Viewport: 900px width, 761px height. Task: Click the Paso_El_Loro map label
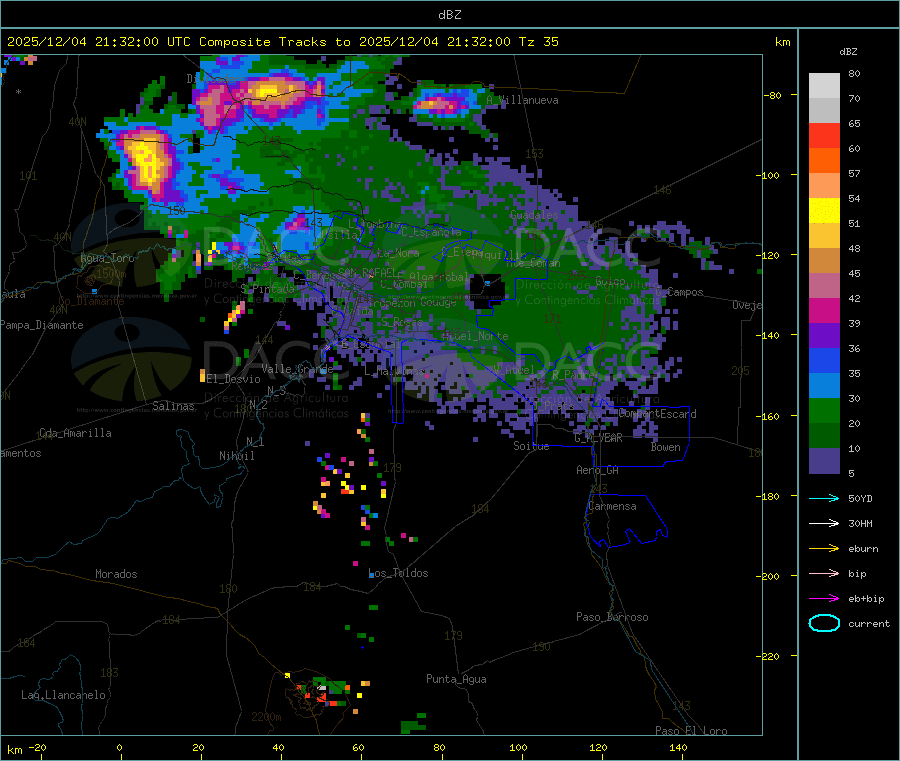pos(691,731)
